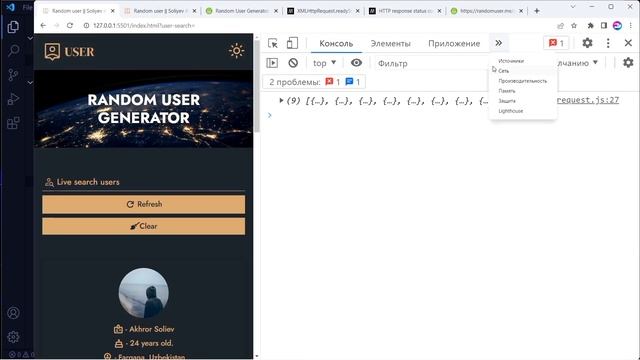Click the Clear button

[144, 226]
